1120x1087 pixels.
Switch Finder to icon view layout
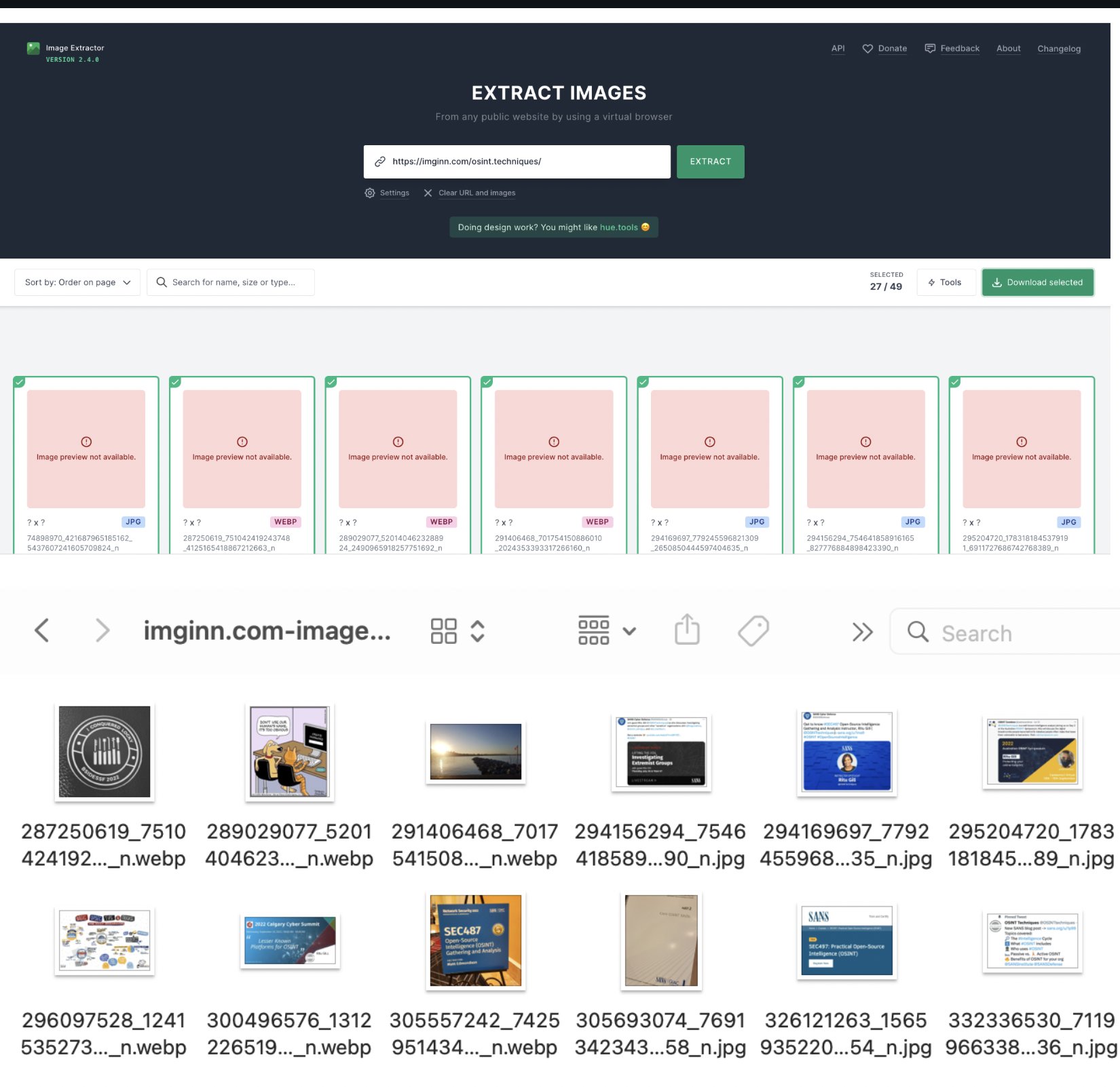[444, 630]
